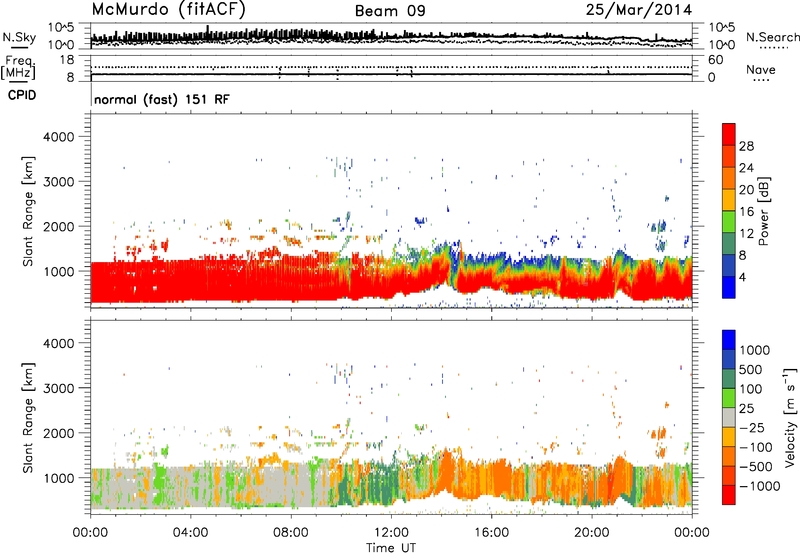
Task: Click the '4000' tick on the power panel axis
Action: [59, 137]
